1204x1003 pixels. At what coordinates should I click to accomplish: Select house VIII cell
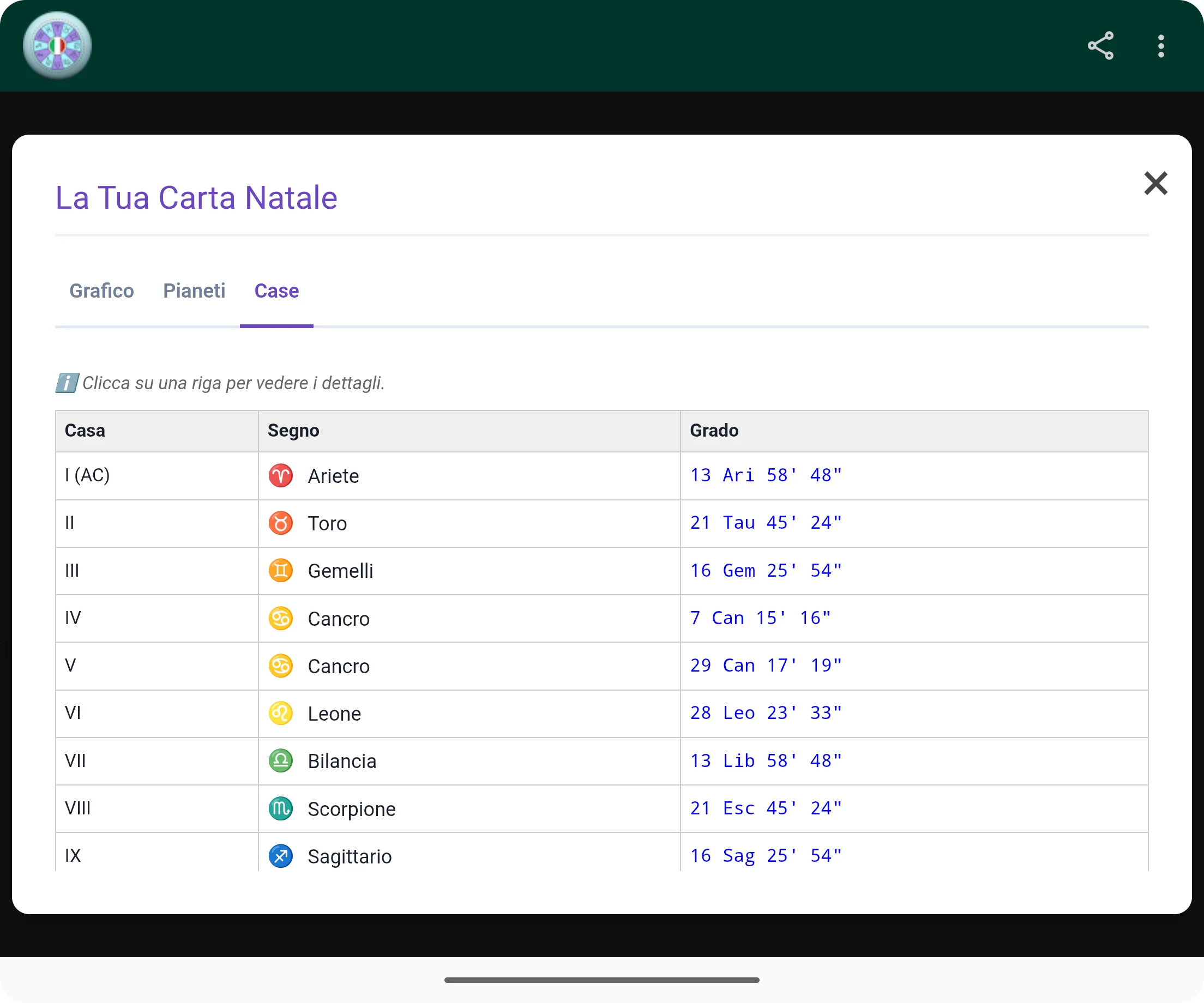[157, 809]
